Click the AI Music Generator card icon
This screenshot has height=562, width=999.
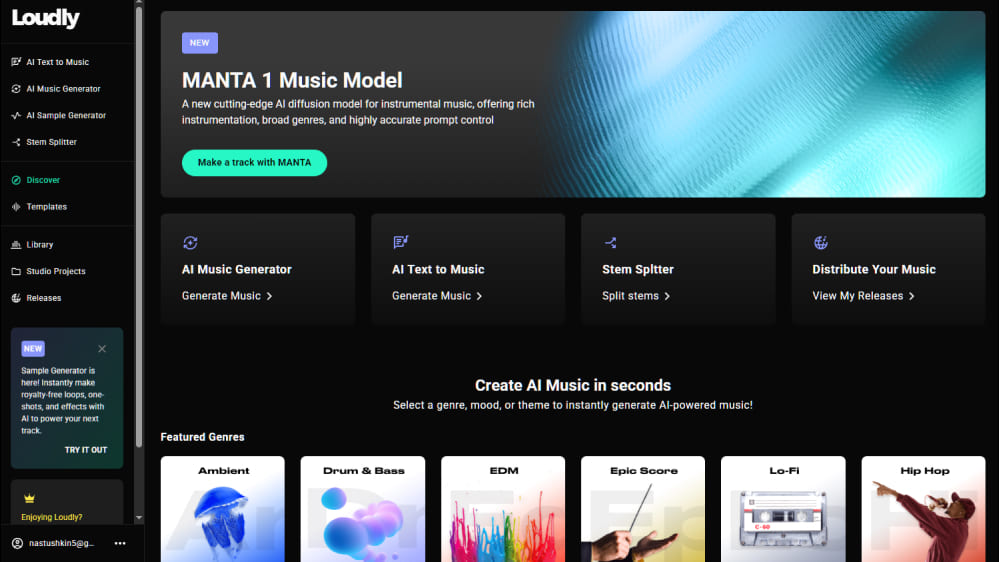tap(190, 243)
